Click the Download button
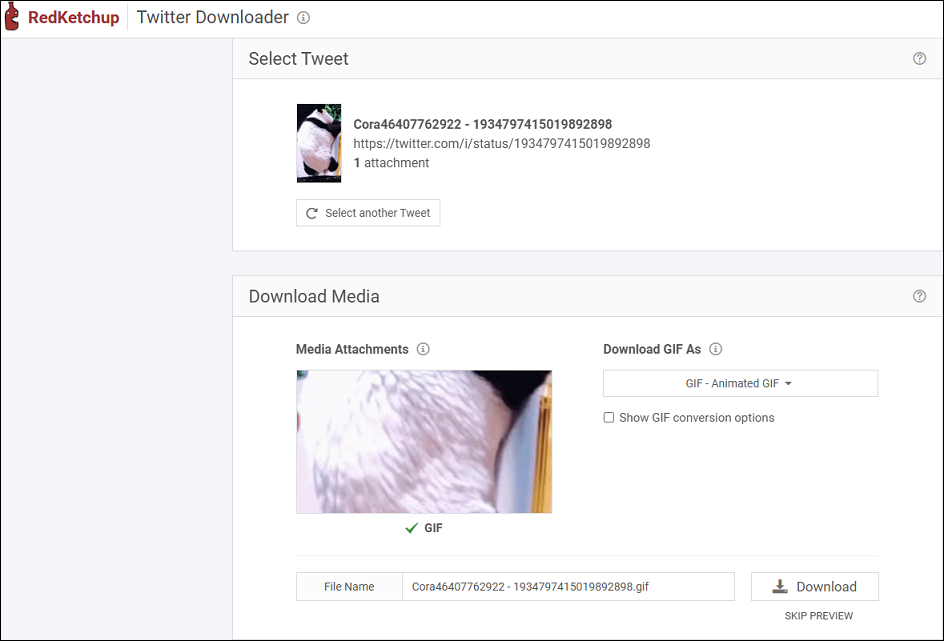Image resolution: width=944 pixels, height=641 pixels. 815,586
